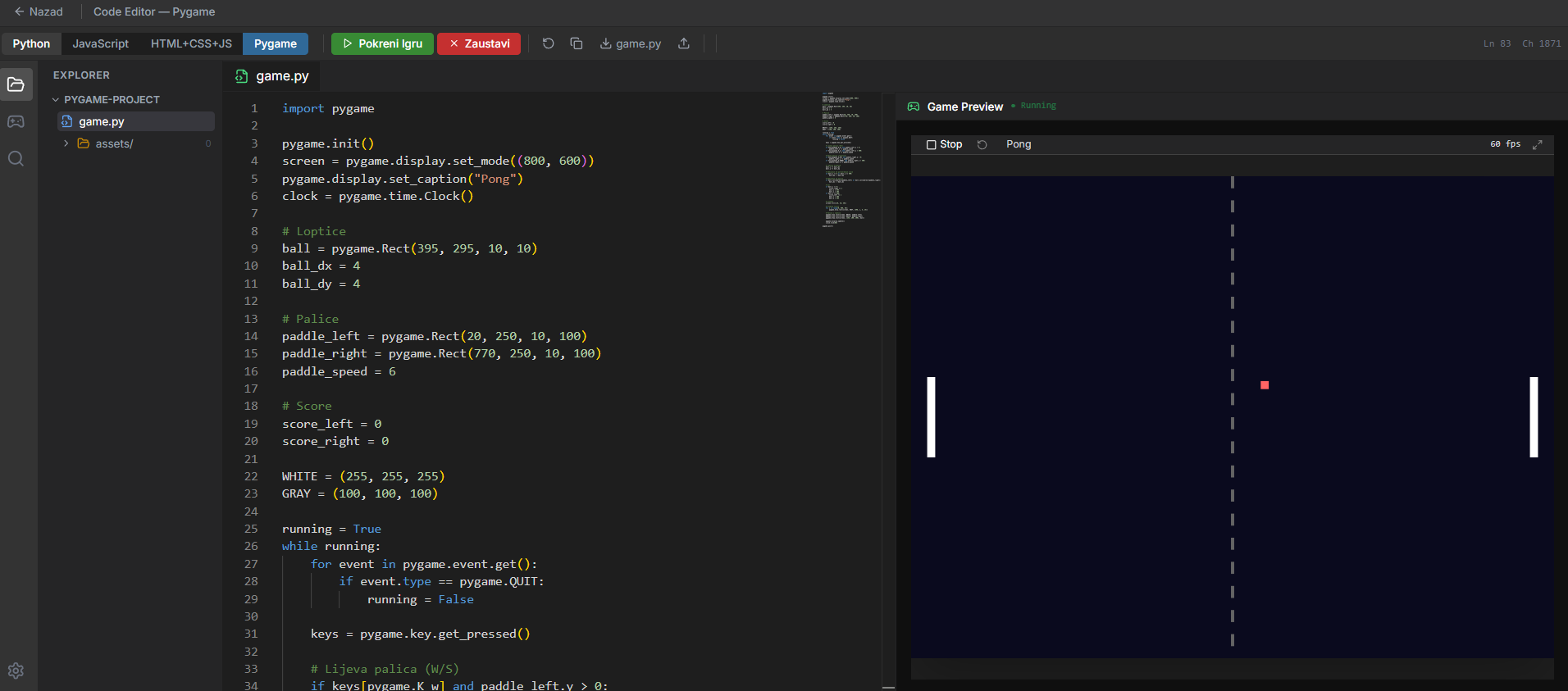The height and width of the screenshot is (691, 1568).
Task: Expand game preview to fullscreen
Action: [1538, 144]
